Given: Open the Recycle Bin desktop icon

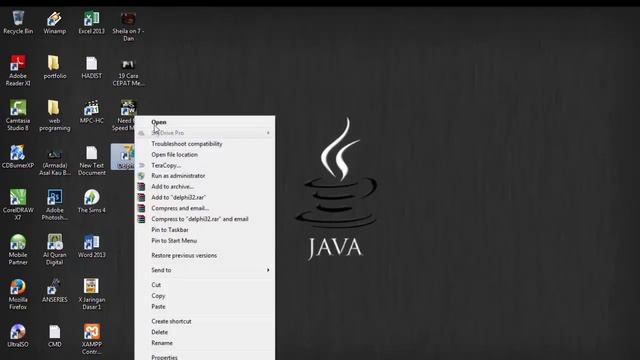Looking at the screenshot, I should 18,23.
